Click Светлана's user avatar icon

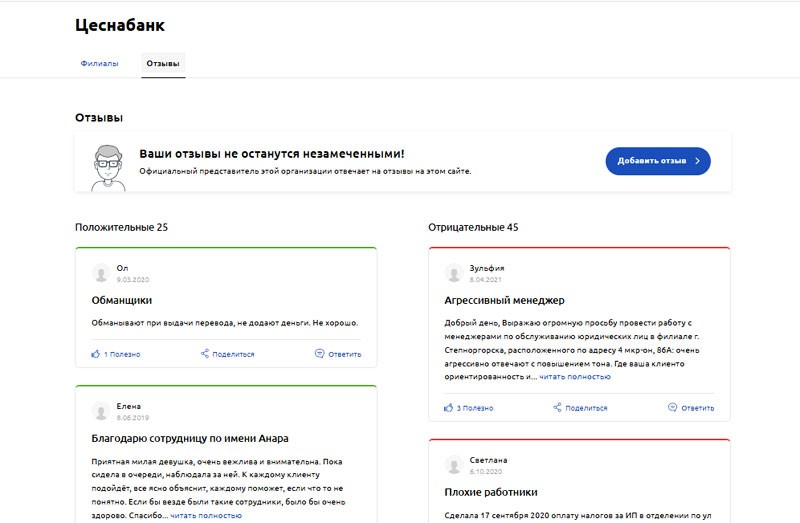click(454, 465)
